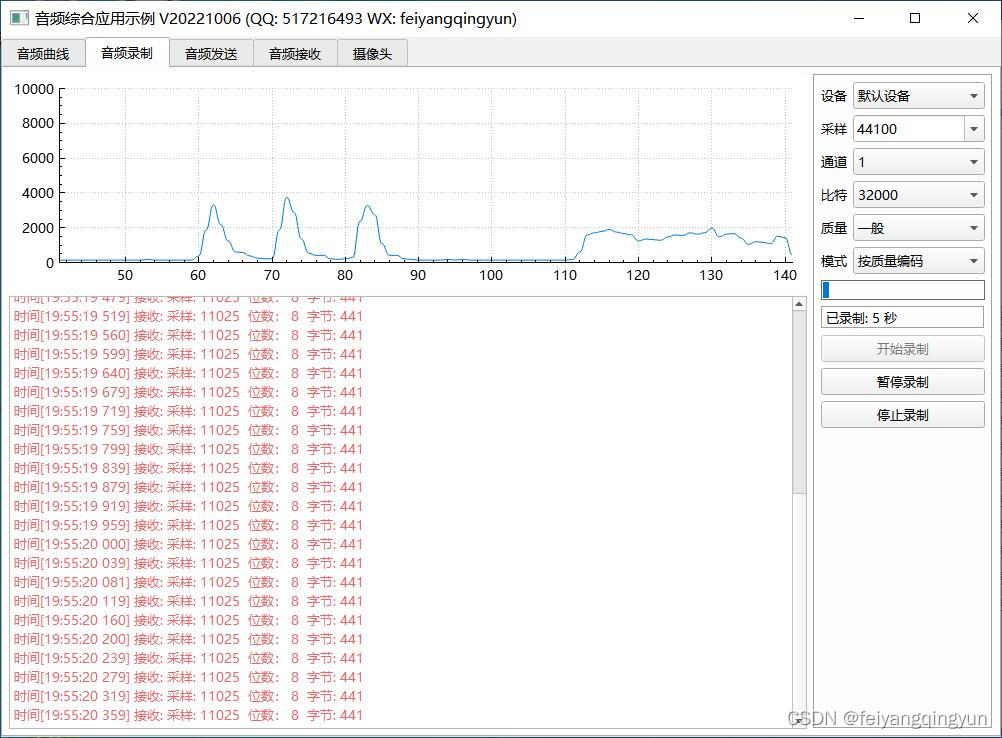
Task: Click the log line at 19:55:19 560
Action: click(189, 335)
